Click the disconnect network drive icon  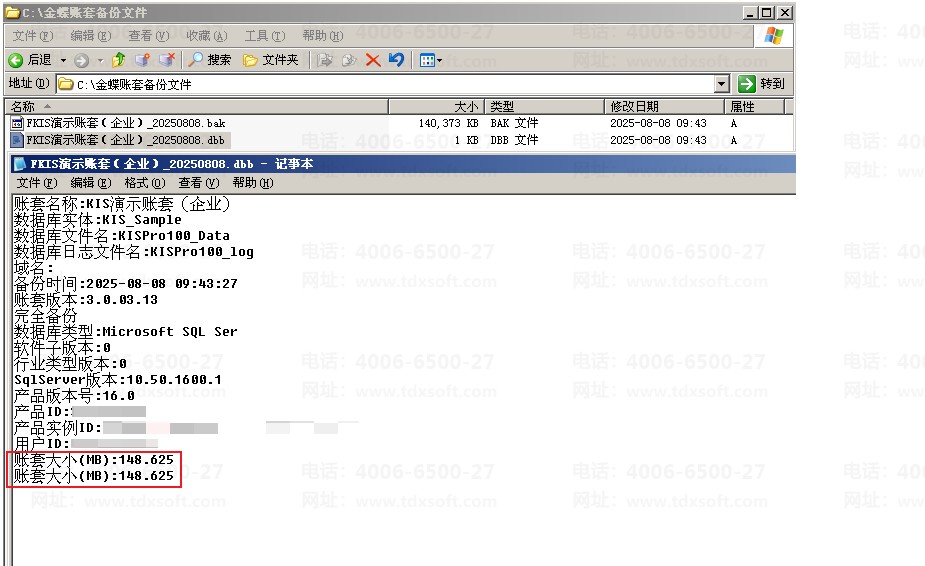point(167,60)
